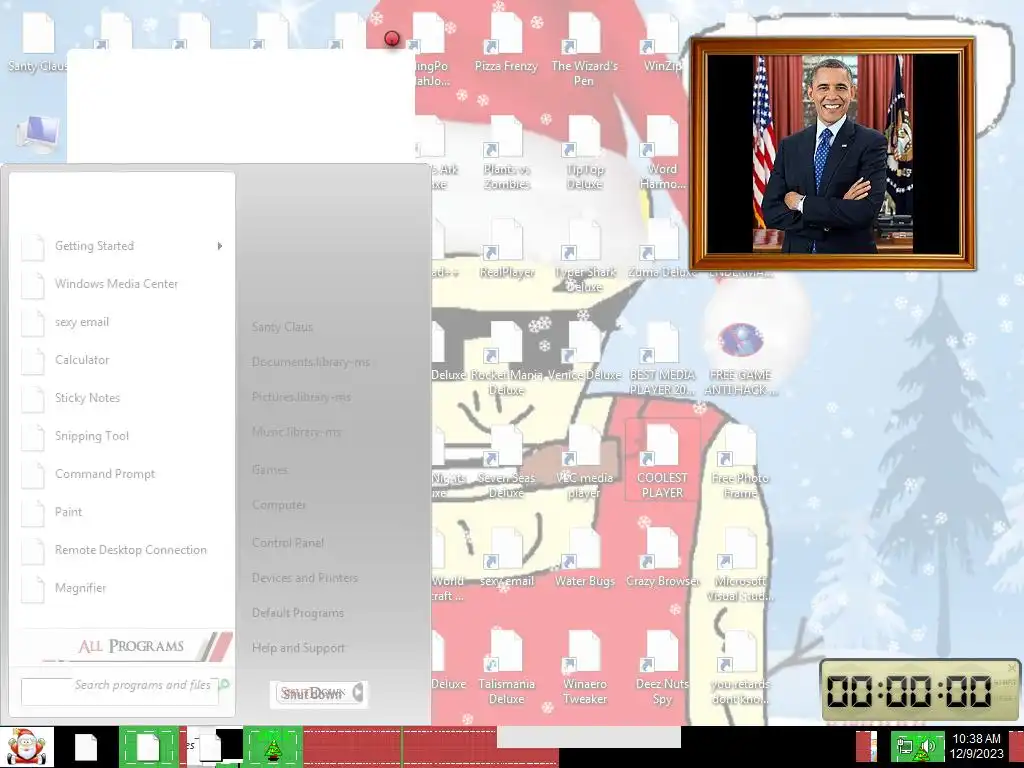Open the COOLEST PLAYER desktop shortcut
The image size is (1024, 768).
pyautogui.click(x=662, y=461)
